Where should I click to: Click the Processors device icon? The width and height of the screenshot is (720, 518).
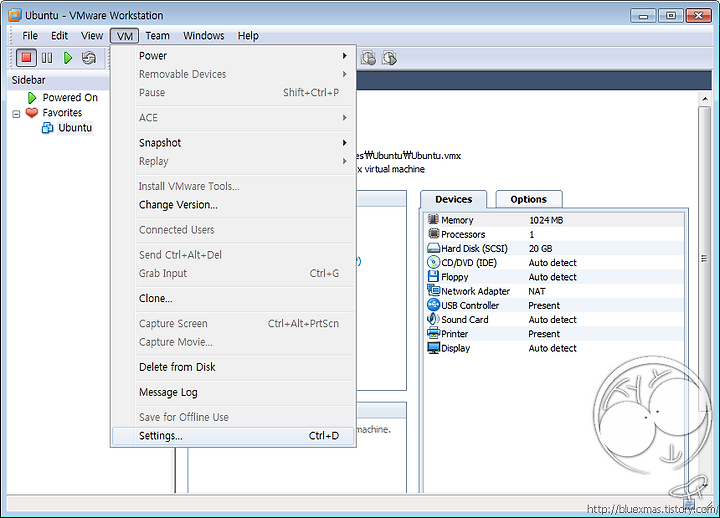pyautogui.click(x=433, y=234)
